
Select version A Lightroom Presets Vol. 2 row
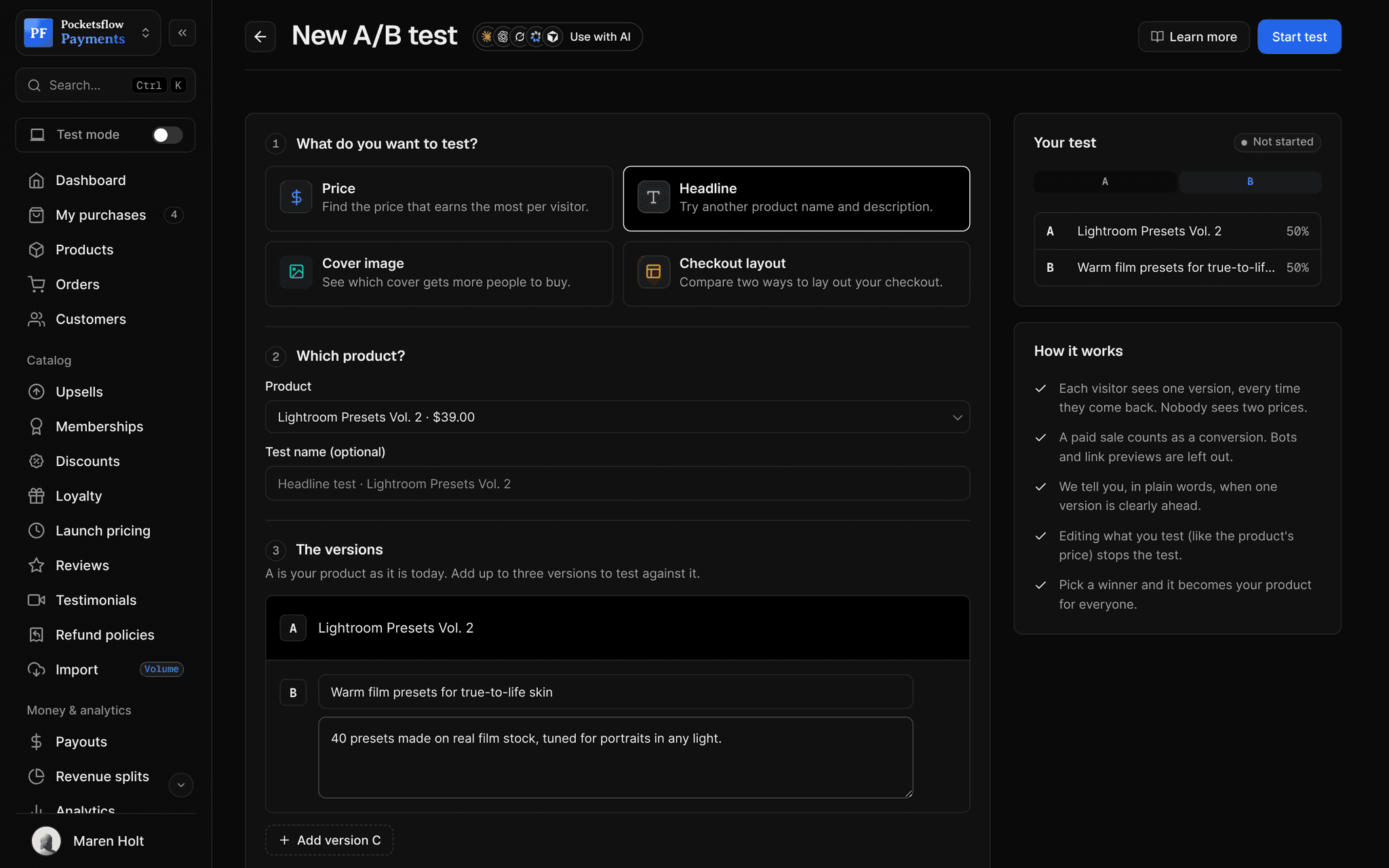click(617, 628)
